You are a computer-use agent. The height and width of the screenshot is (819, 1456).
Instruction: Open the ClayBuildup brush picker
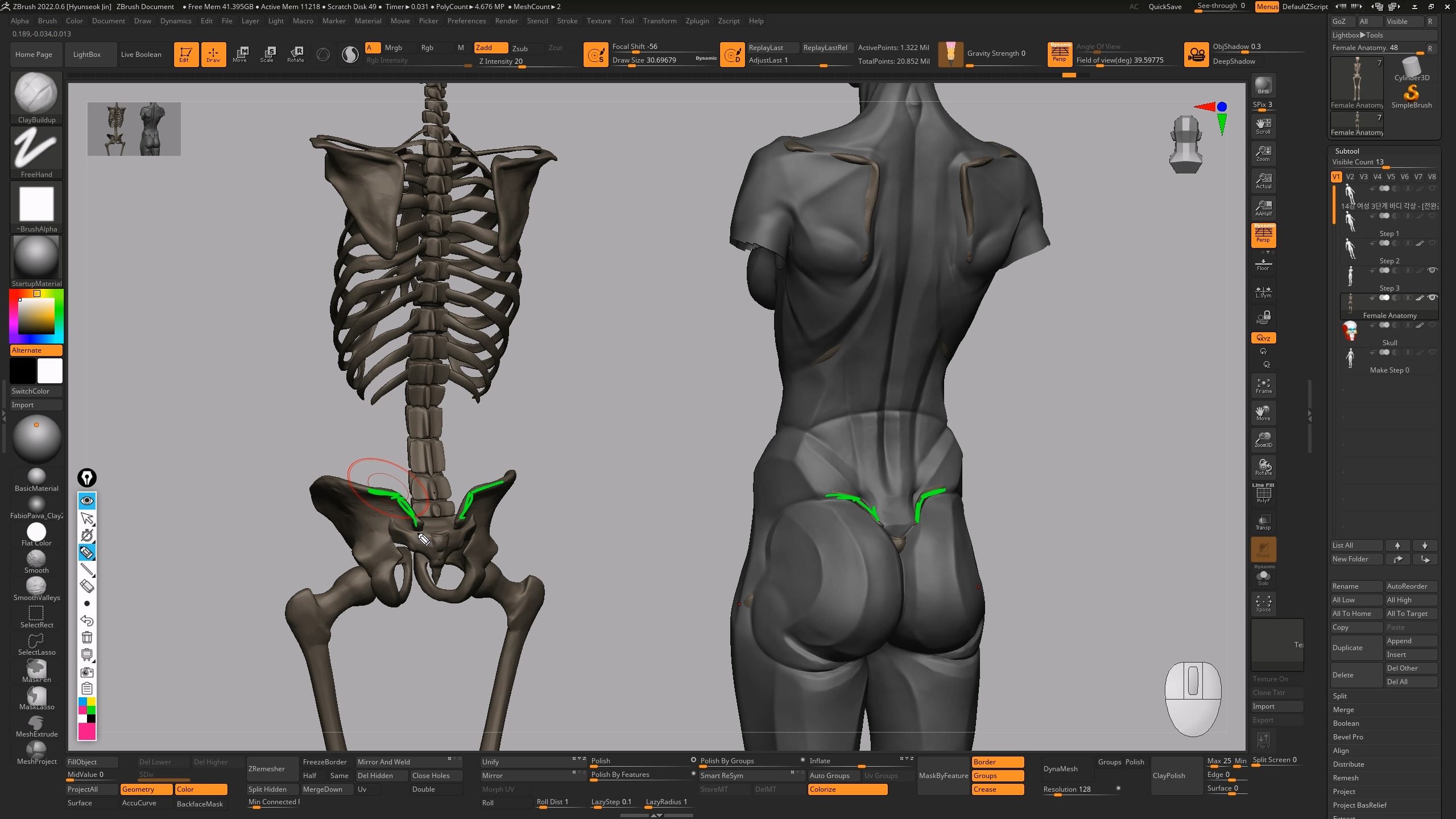click(36, 94)
